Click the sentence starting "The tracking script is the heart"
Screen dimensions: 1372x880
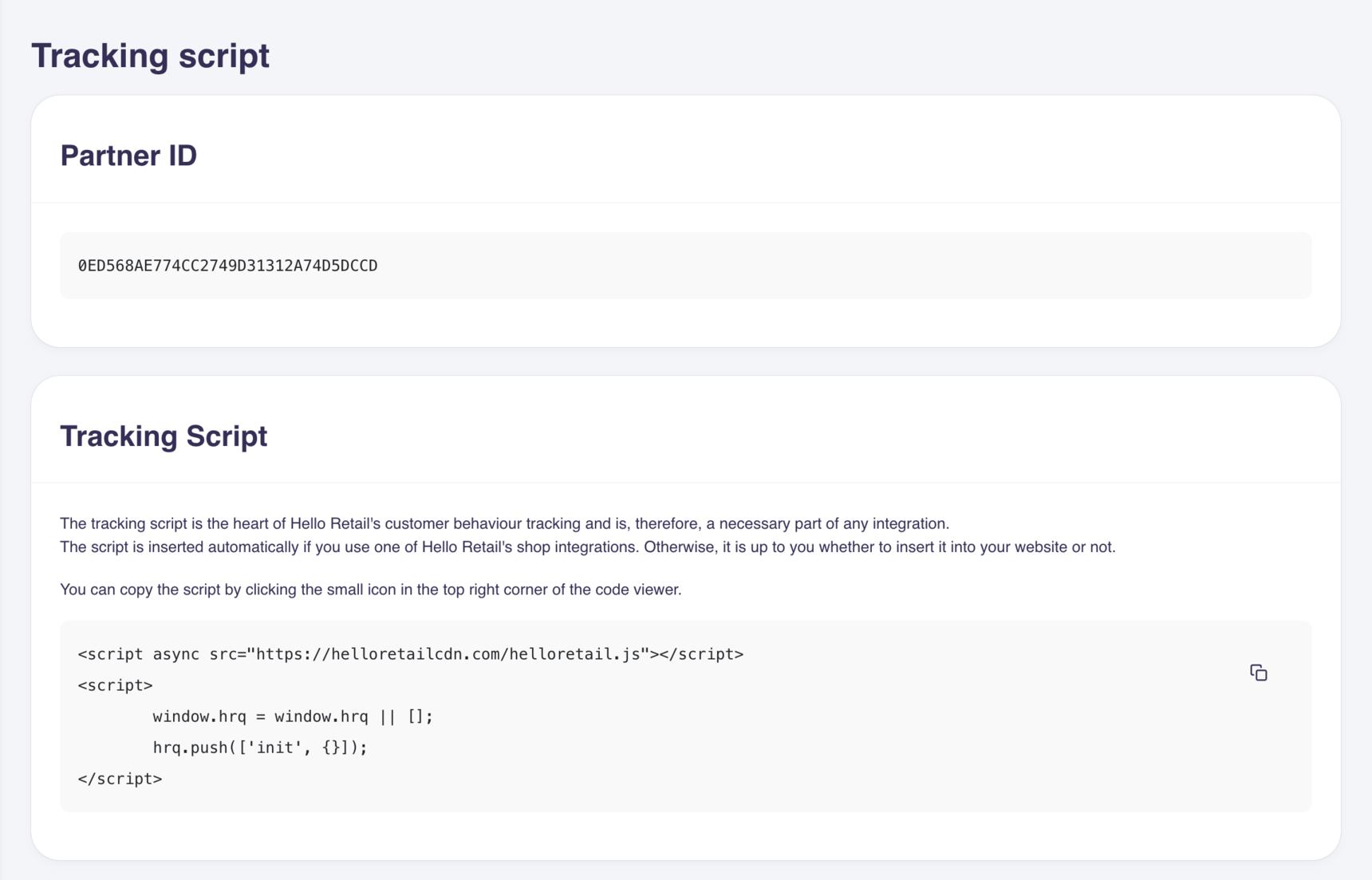(504, 523)
